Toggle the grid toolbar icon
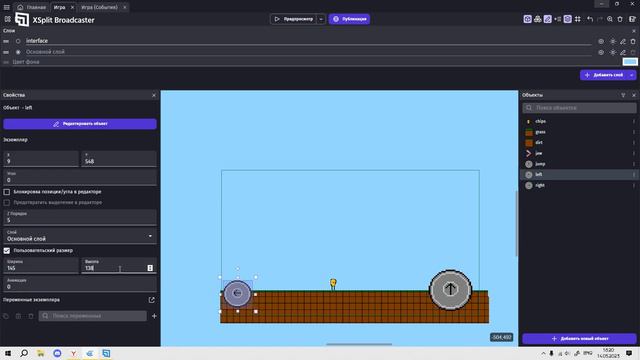The height and width of the screenshot is (360, 640). (x=578, y=19)
